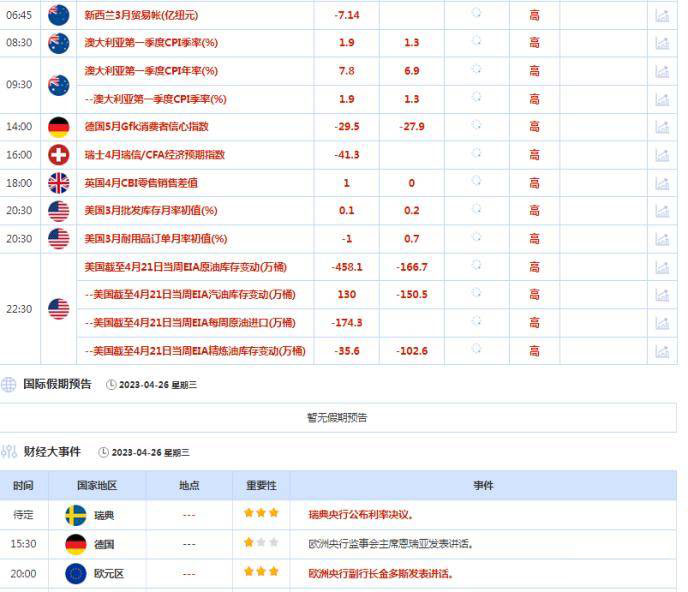Screen dimensions: 688x592
Task: Click three-star rating for 瑞典 event
Action: (x=262, y=513)
